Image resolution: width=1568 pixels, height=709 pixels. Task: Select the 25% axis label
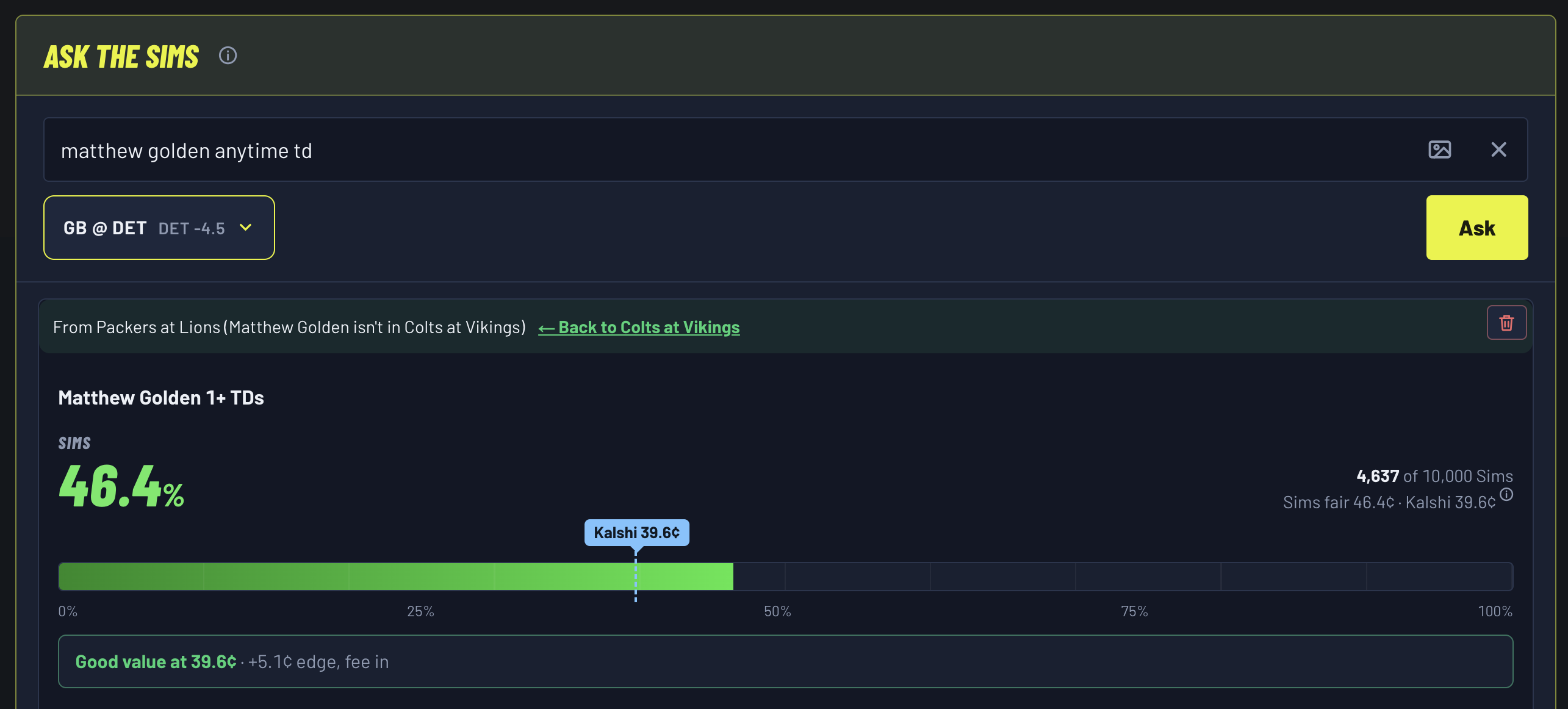pos(420,611)
